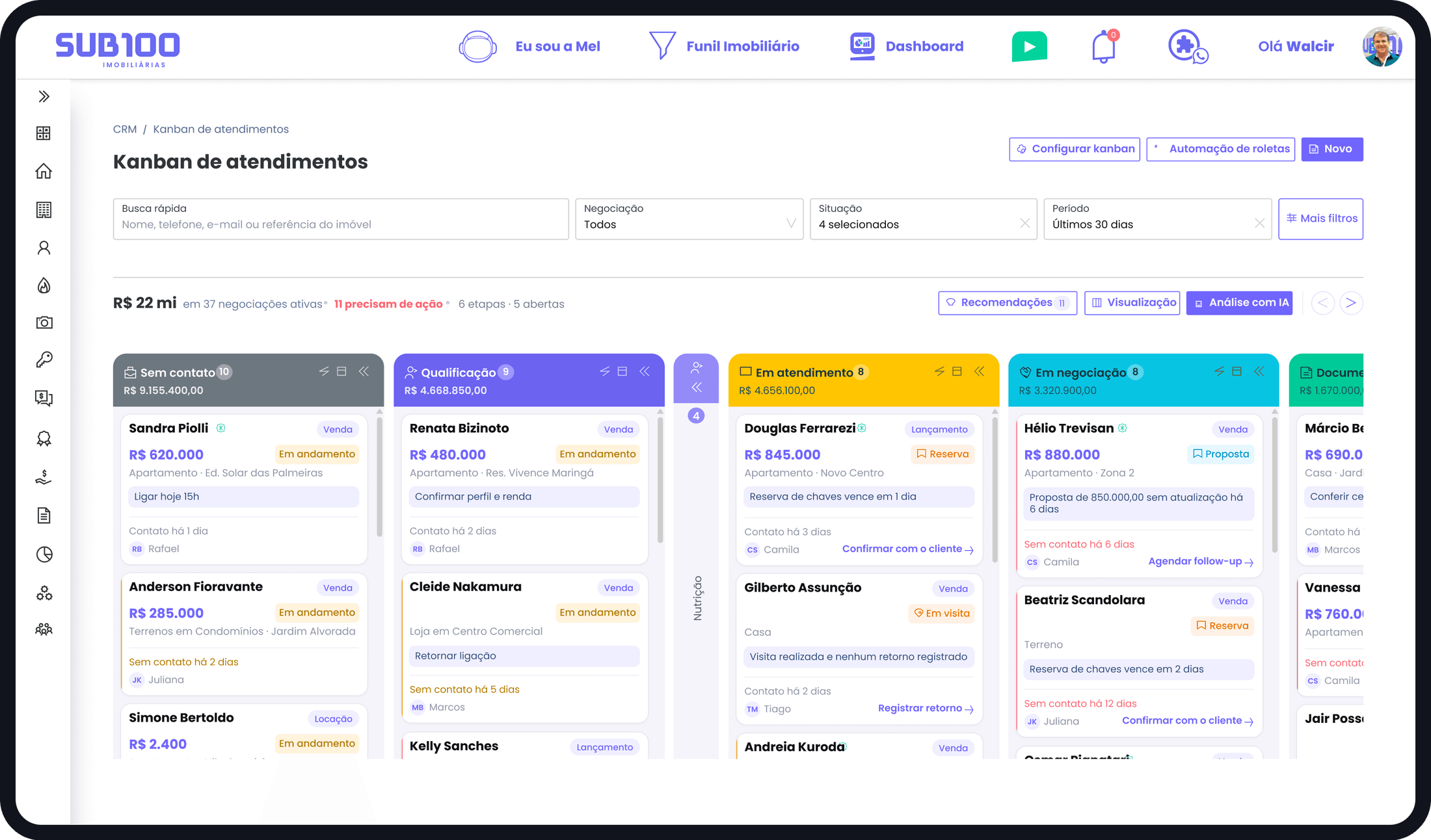Open the grid dashboard icon in sidebar
Image resolution: width=1431 pixels, height=840 pixels.
(x=44, y=133)
